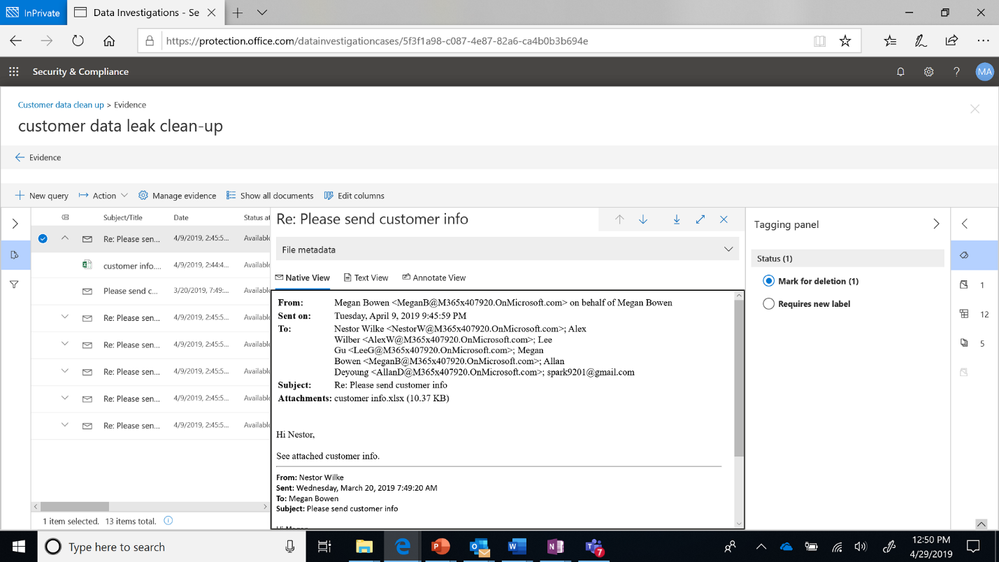Open Customer data clean up breadcrumb link

click(61, 104)
